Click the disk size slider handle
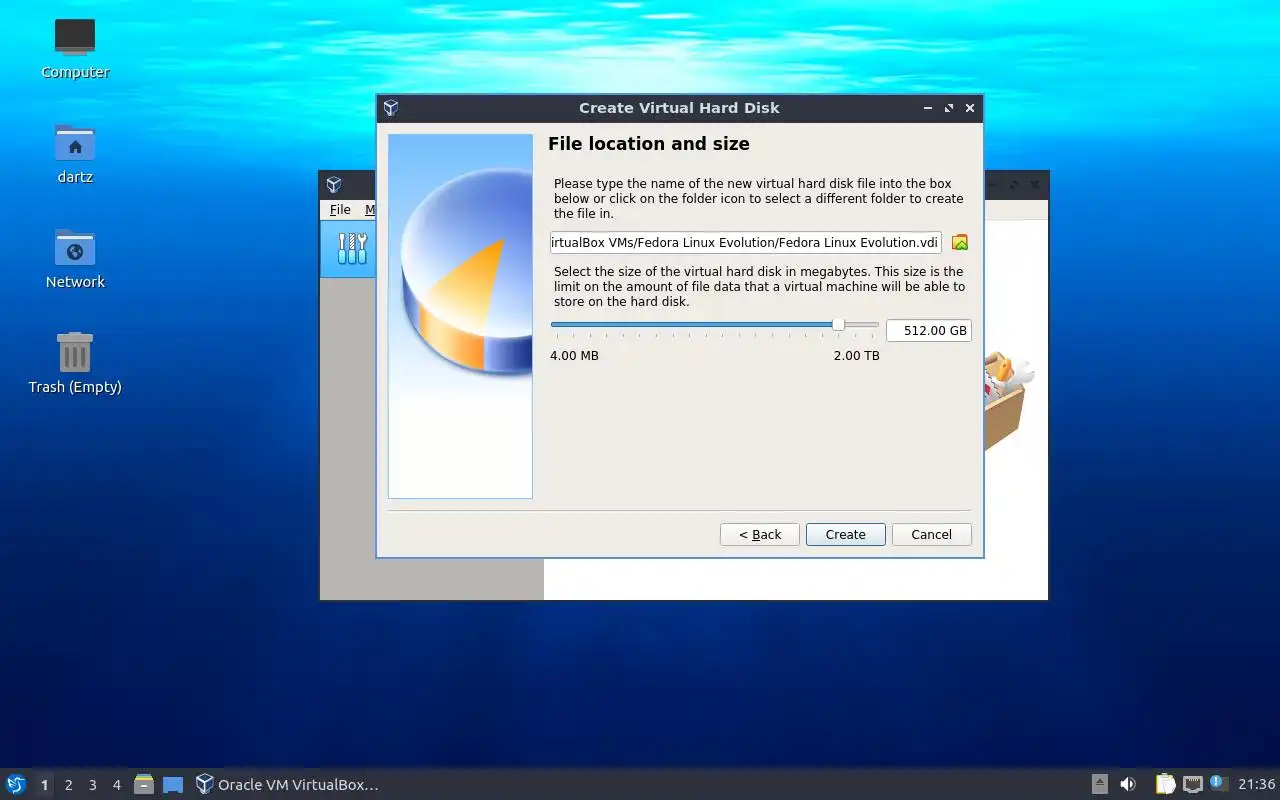The height and width of the screenshot is (800, 1280). point(838,324)
